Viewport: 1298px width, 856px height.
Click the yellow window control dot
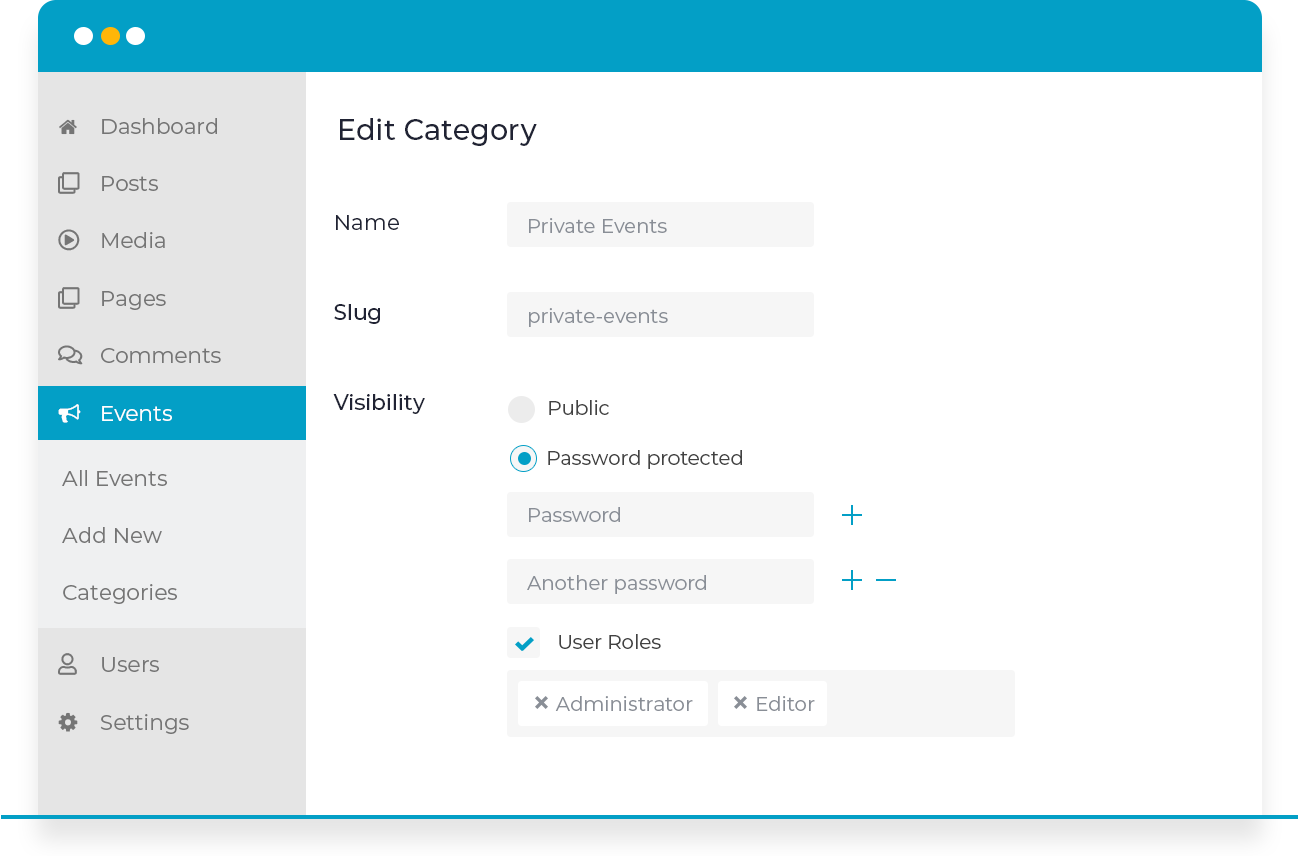(110, 36)
